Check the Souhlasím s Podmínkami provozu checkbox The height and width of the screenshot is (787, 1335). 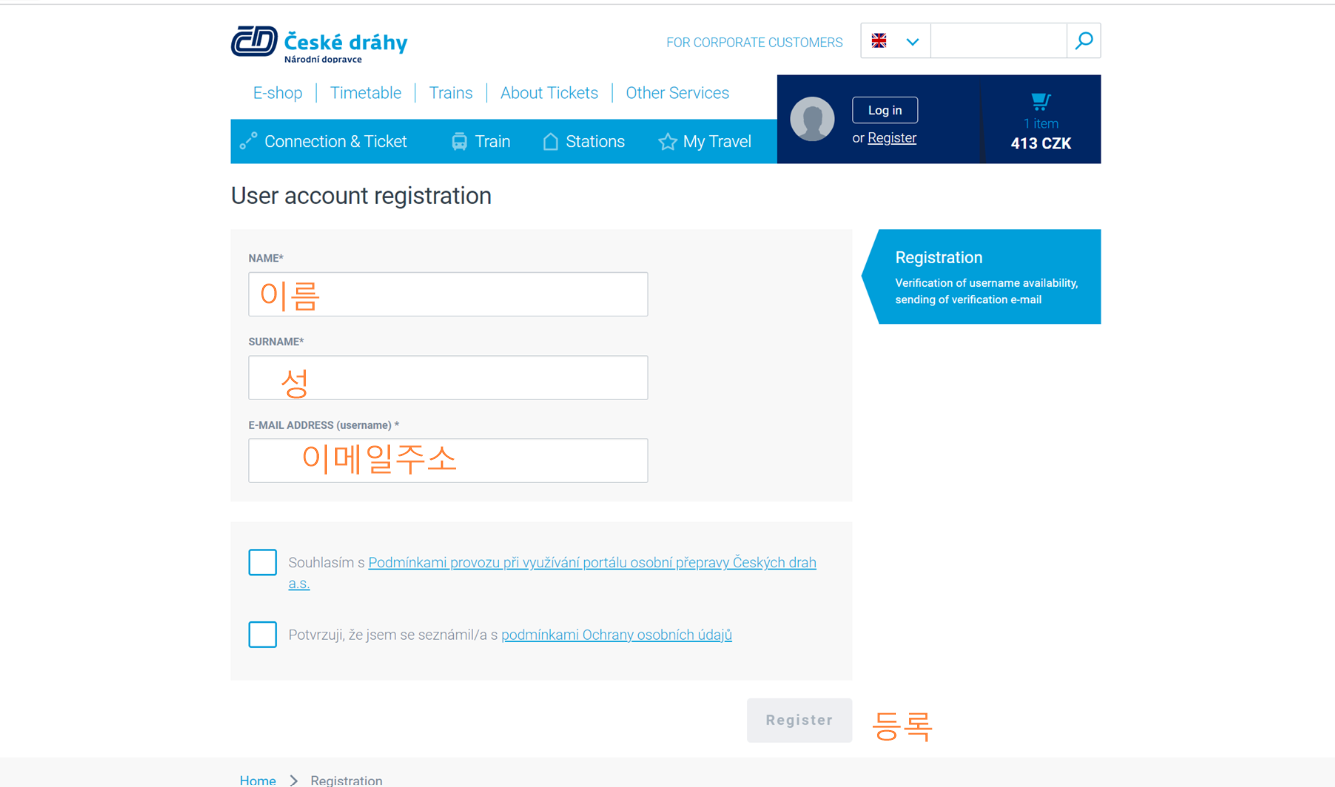(x=263, y=562)
